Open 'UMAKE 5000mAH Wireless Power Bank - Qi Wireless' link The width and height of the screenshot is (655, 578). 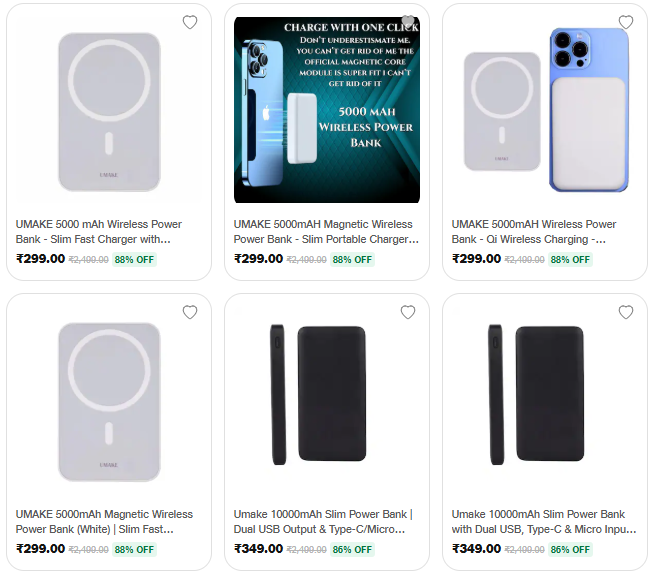534,232
